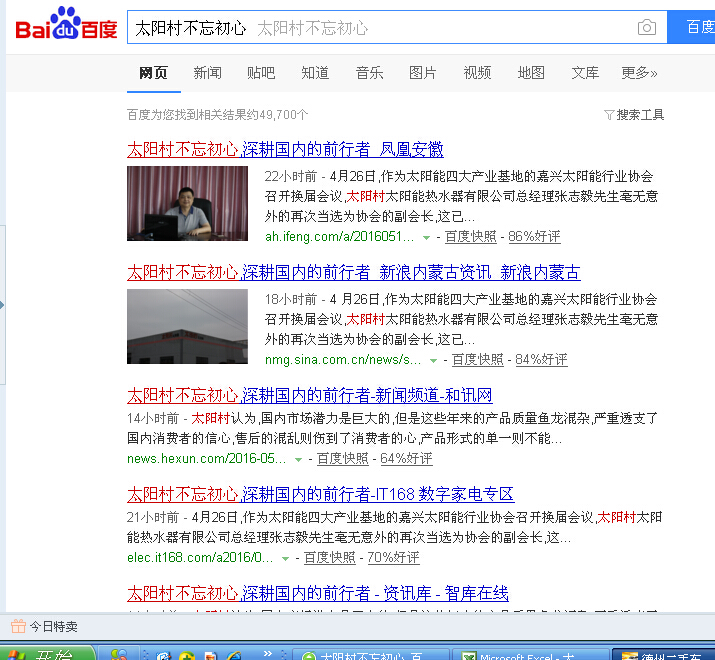The image size is (715, 660).
Task: Open camera image search in search box
Action: click(x=647, y=28)
